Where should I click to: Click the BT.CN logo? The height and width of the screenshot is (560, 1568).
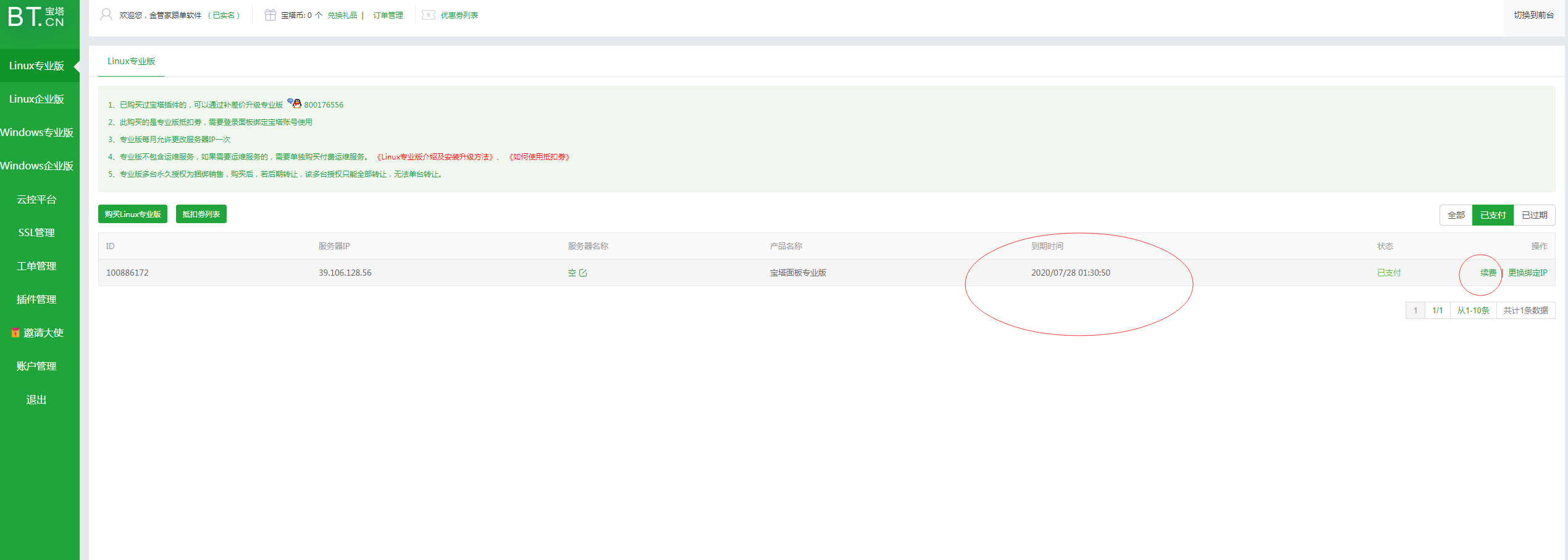point(36,17)
